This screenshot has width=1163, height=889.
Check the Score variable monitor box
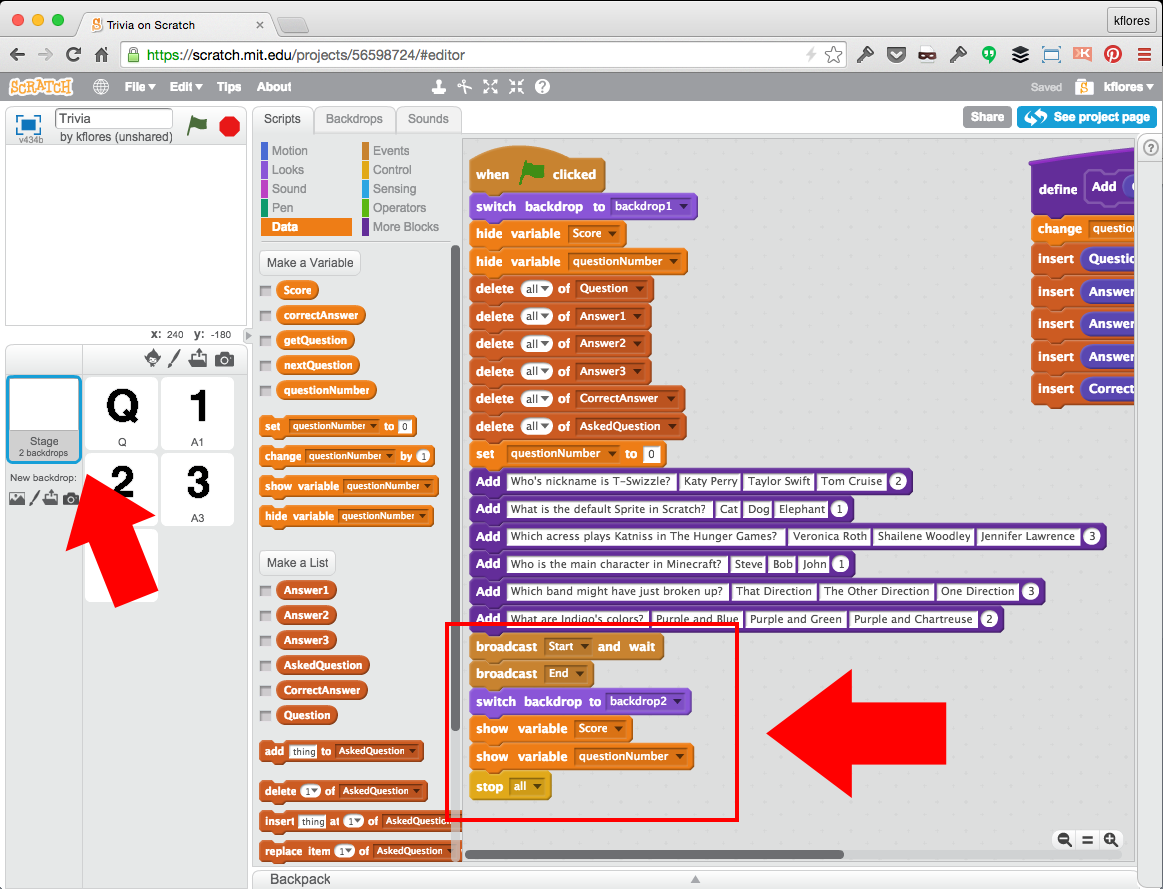click(266, 291)
